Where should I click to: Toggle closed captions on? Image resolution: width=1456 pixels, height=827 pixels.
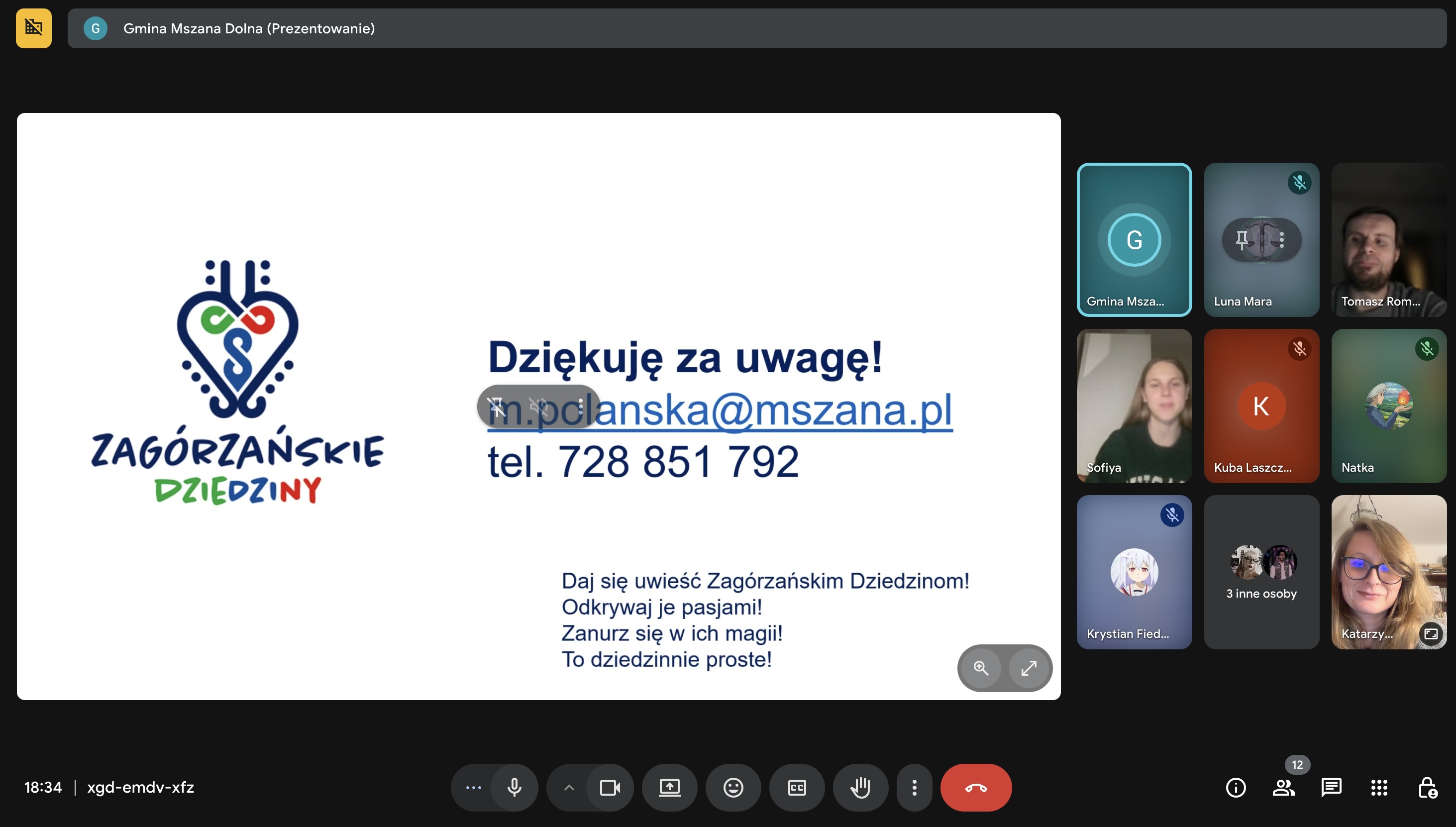tap(797, 787)
